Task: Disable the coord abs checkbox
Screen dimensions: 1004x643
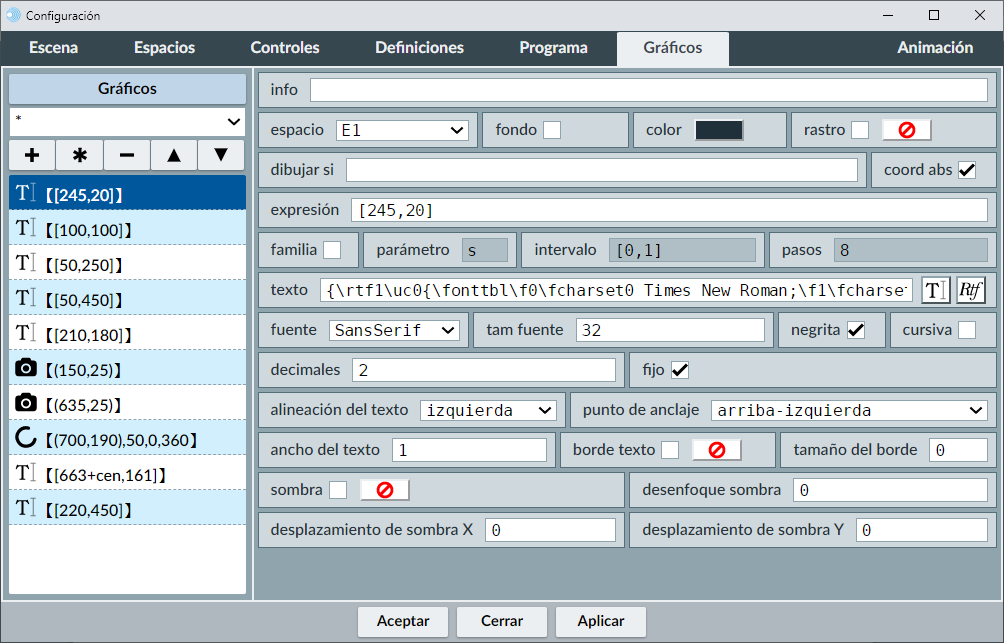Action: coord(967,170)
